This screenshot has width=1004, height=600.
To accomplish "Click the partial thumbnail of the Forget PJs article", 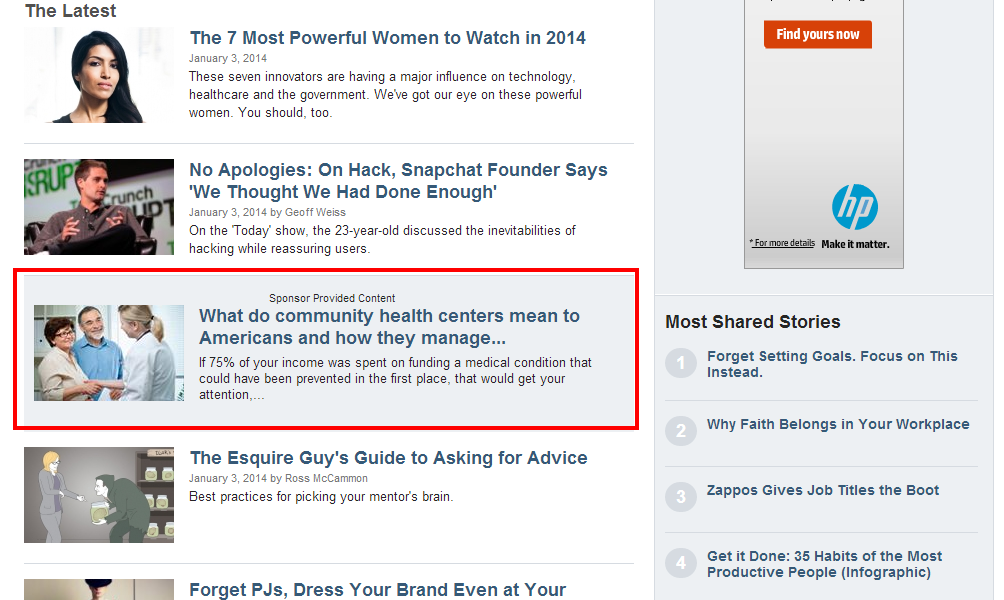I will pos(99,590).
